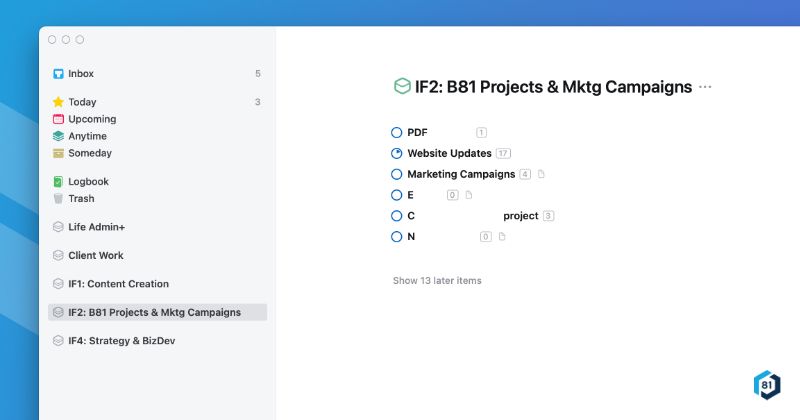Mark the PDF project circle complete
The height and width of the screenshot is (420, 800).
click(397, 132)
